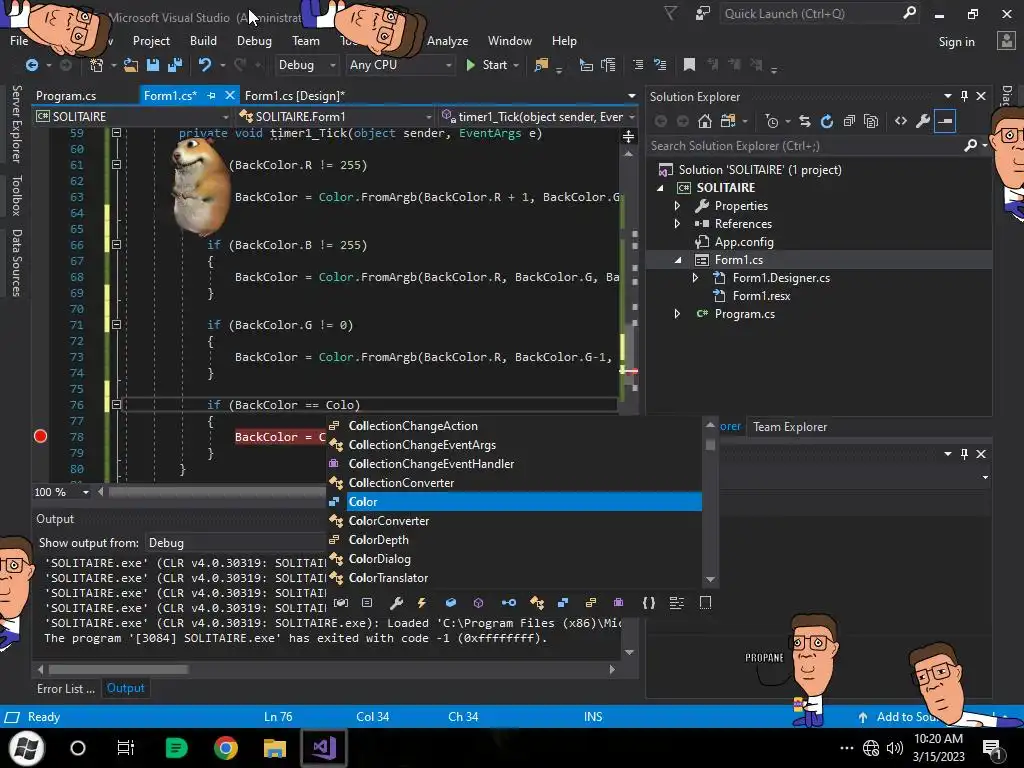Click the Open File folder icon in the toolbar
Viewport: 1024px width, 768px height.
point(131,65)
